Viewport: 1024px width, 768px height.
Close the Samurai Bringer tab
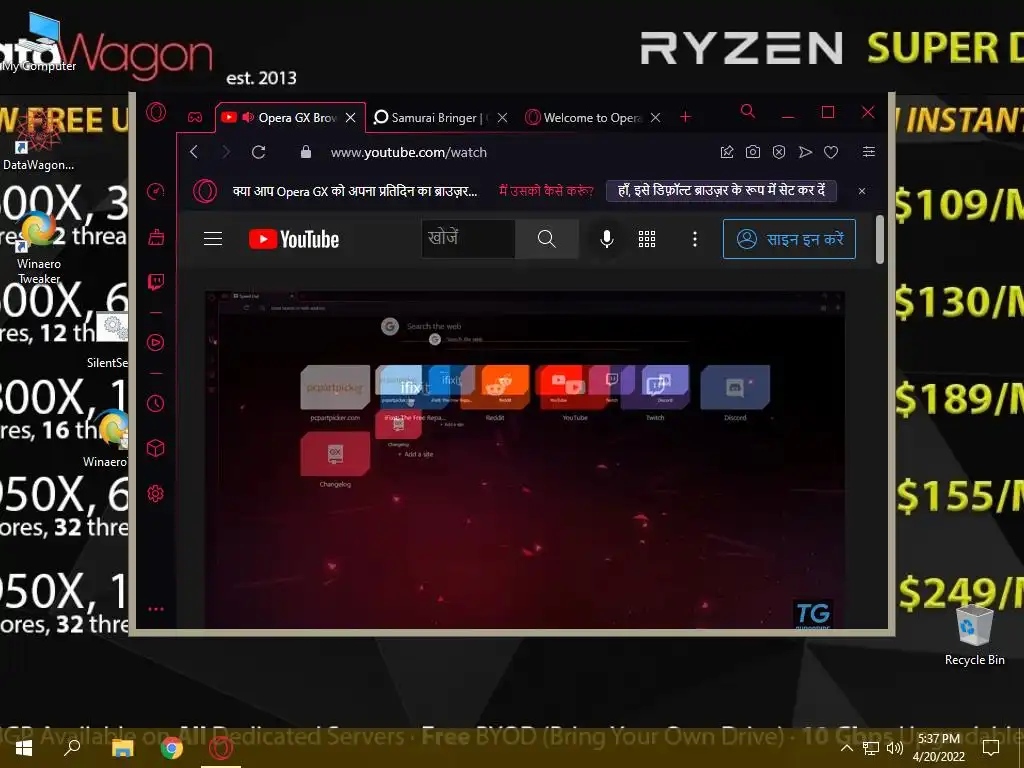click(502, 118)
